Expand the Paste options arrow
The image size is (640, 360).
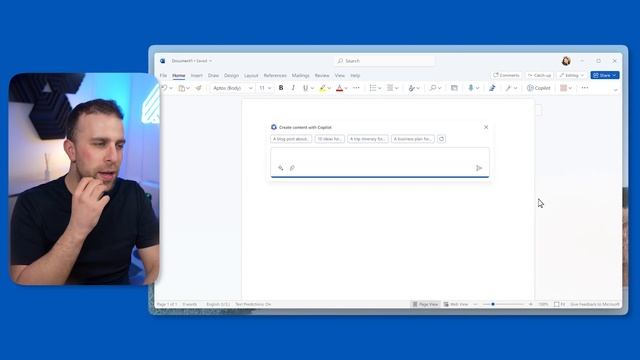(188, 88)
